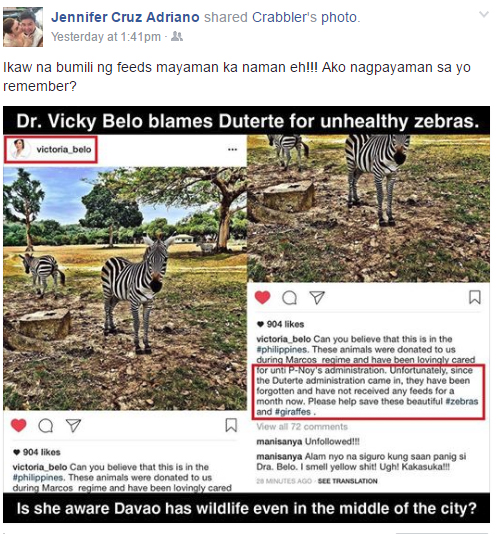The height and width of the screenshot is (534, 500).
Task: Tap the comment bubble under right zebra photo
Action: coord(290,298)
